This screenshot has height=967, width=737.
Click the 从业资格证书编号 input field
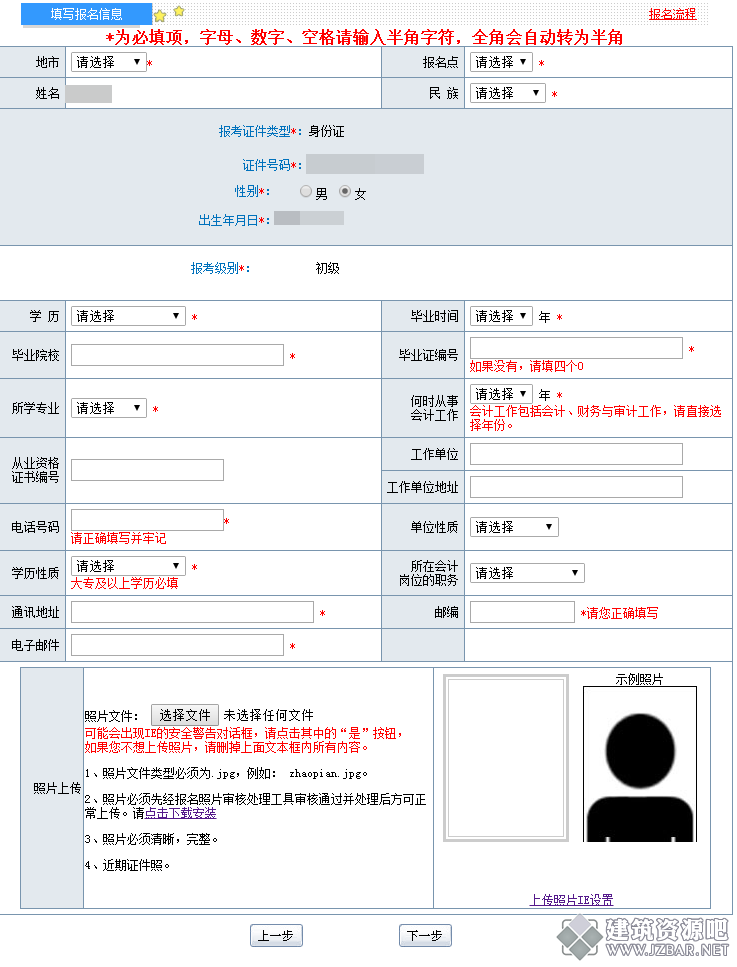[x=147, y=470]
